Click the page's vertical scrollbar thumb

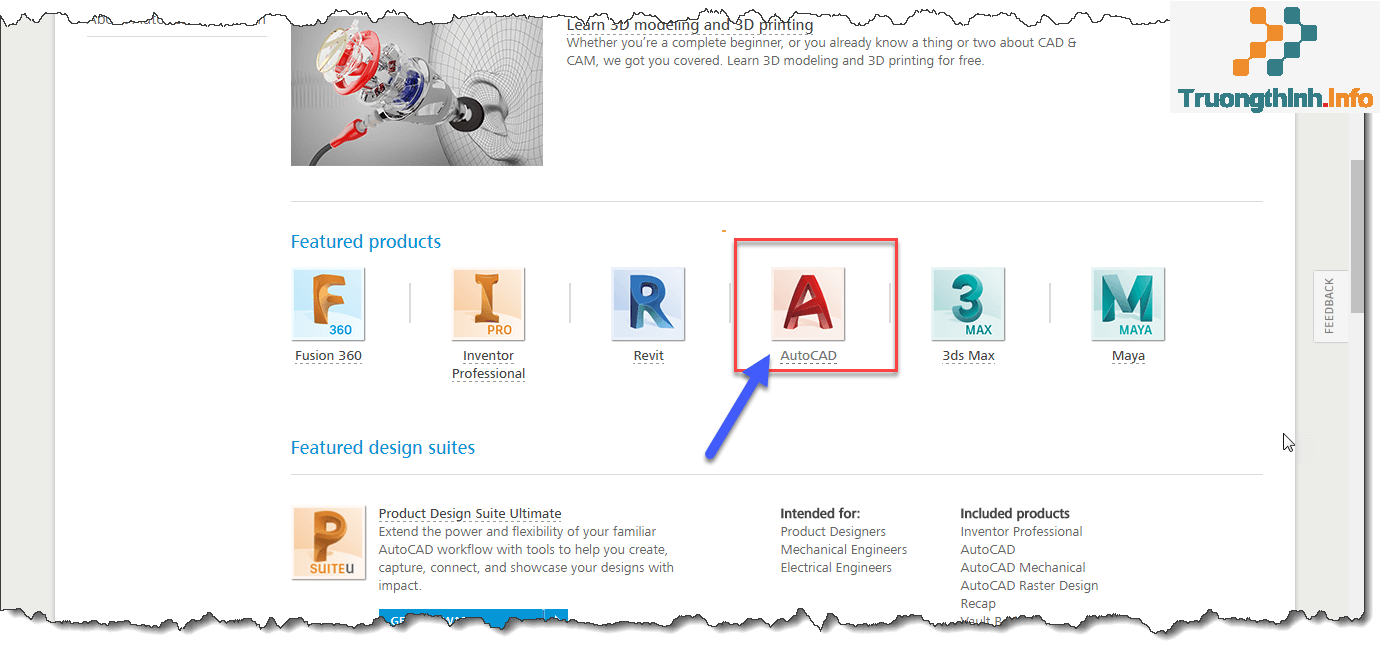click(x=1356, y=236)
